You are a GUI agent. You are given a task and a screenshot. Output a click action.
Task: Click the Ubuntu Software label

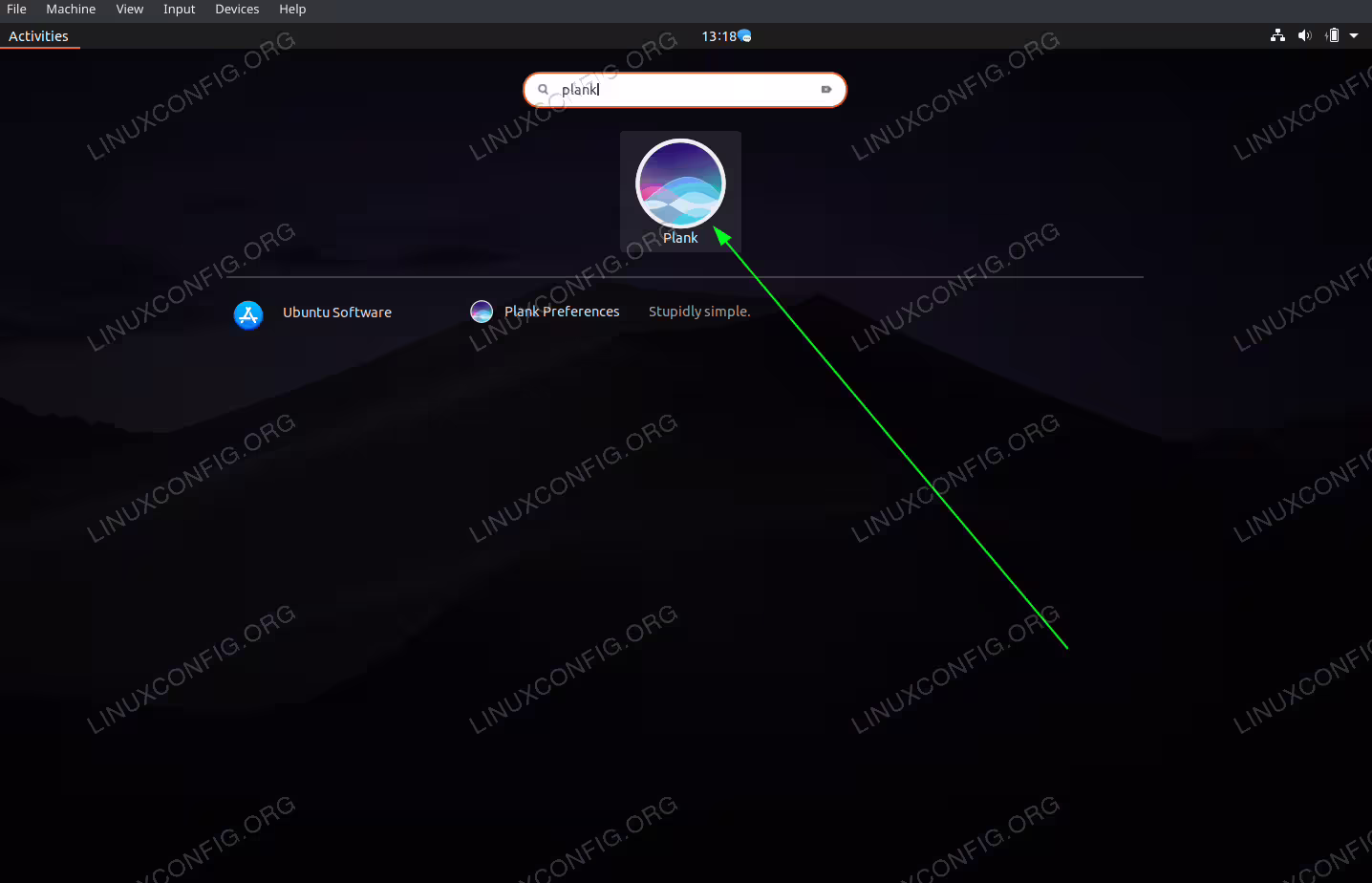pyautogui.click(x=337, y=312)
